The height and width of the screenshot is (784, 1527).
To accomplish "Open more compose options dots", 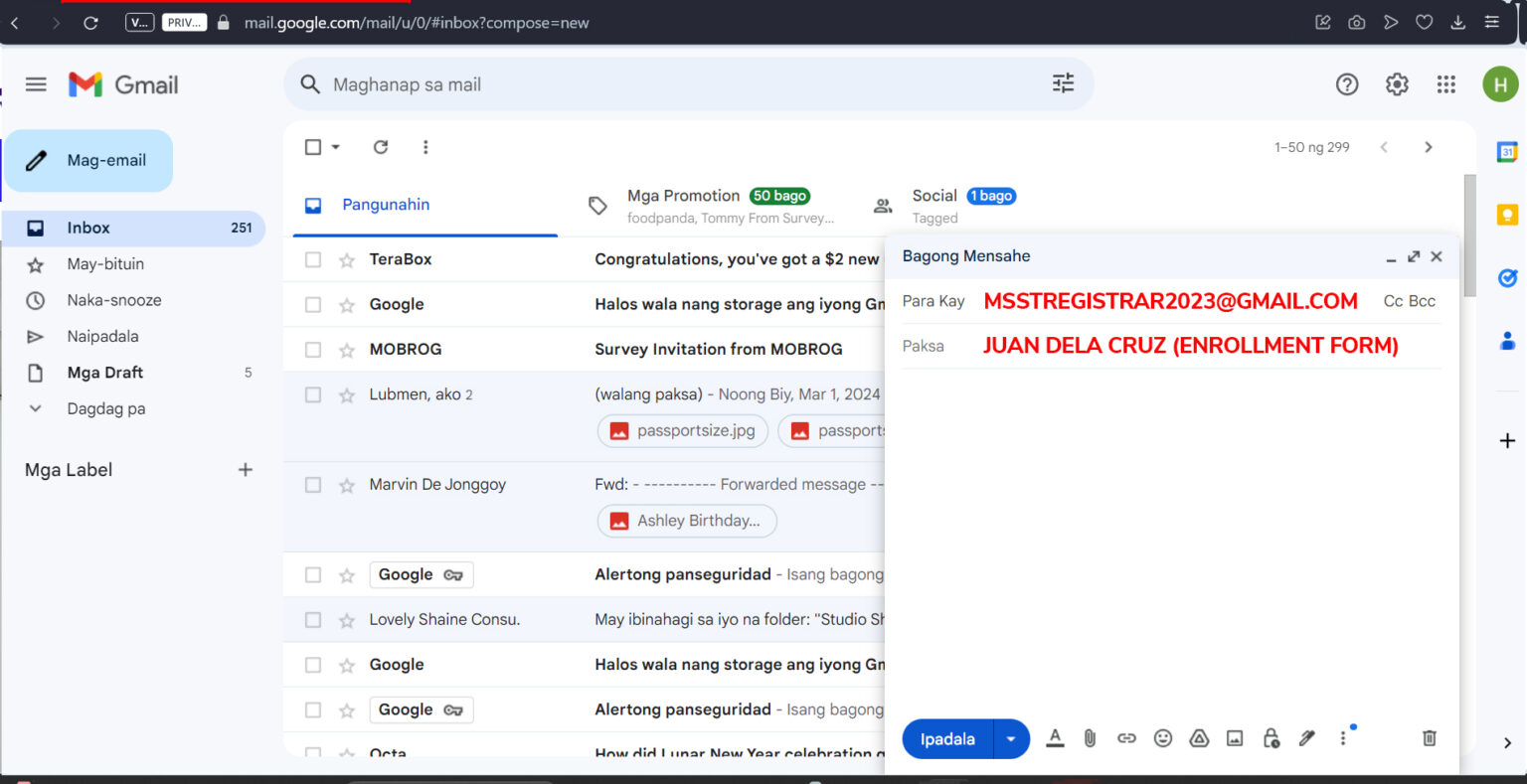I will tap(1343, 738).
